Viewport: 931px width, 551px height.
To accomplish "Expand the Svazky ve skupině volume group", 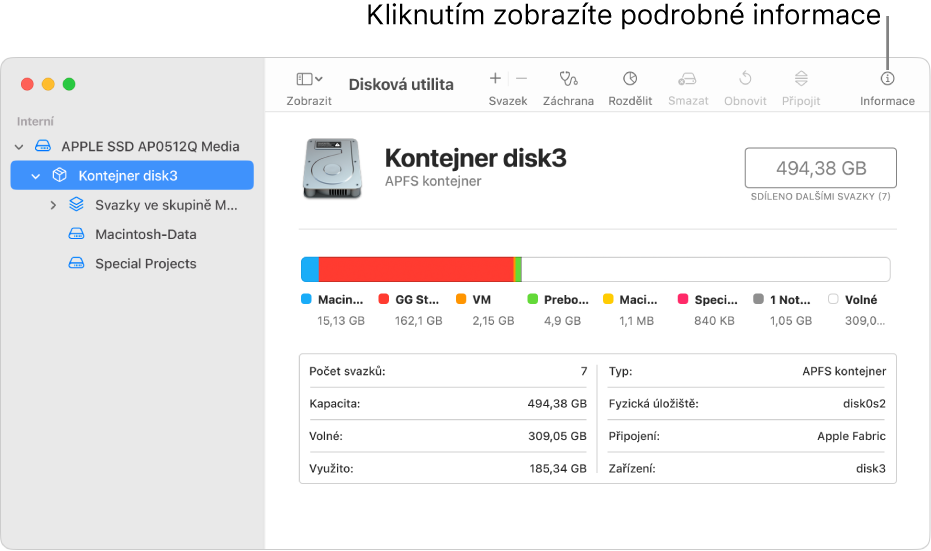I will click(x=53, y=205).
